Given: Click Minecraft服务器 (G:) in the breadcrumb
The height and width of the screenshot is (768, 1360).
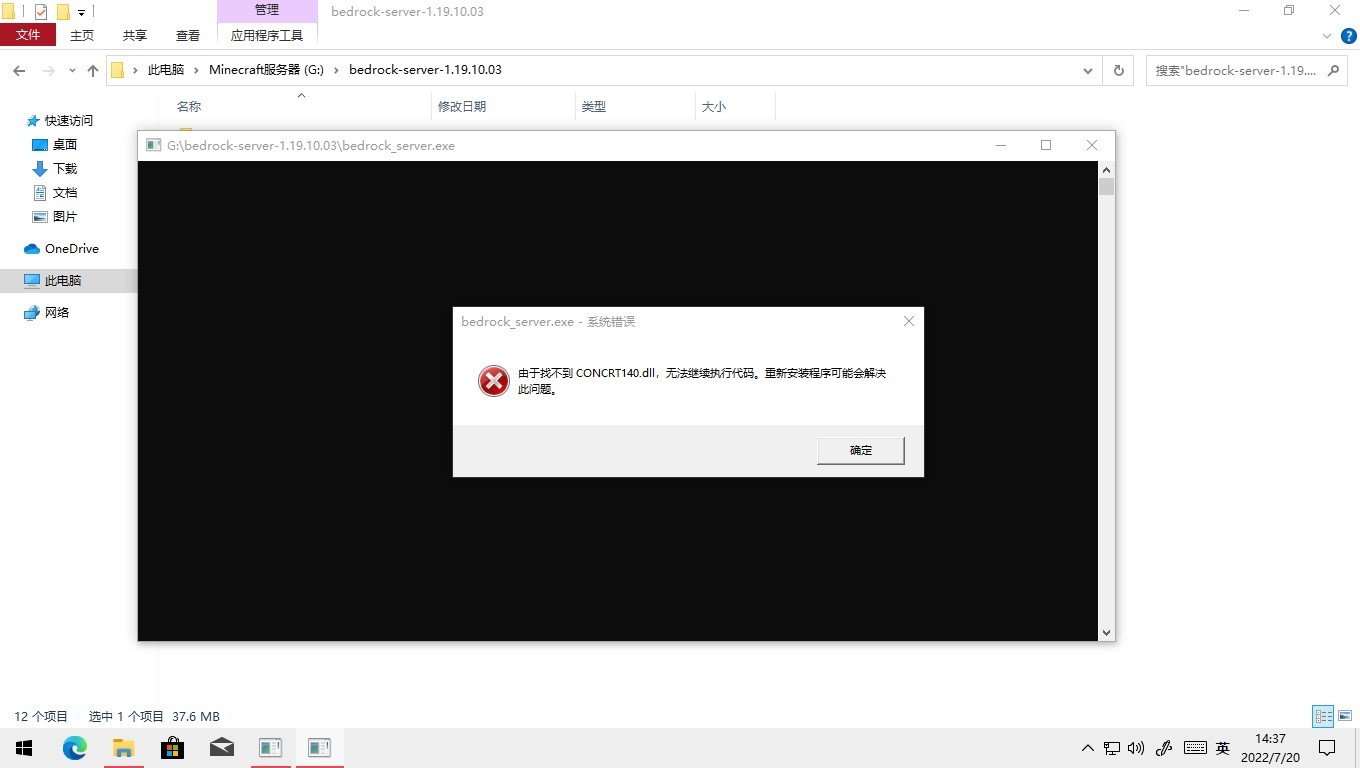Looking at the screenshot, I should 267,71.
